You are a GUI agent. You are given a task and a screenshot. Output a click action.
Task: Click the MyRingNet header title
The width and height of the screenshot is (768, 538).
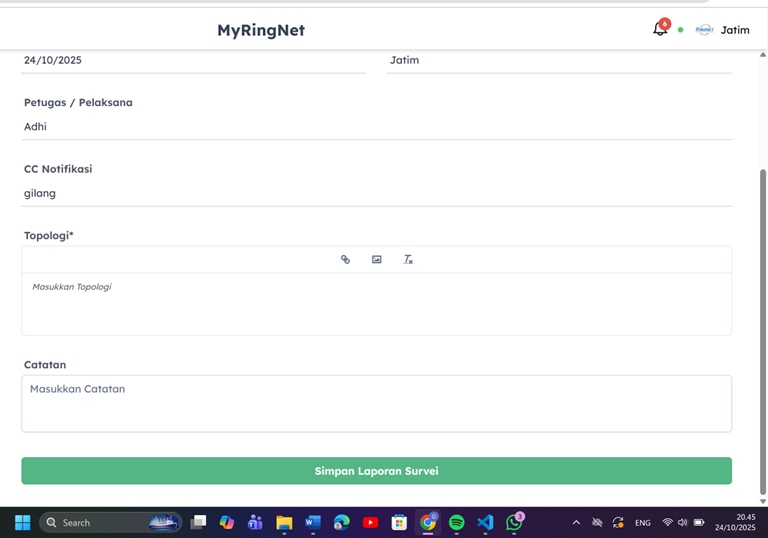(x=261, y=30)
